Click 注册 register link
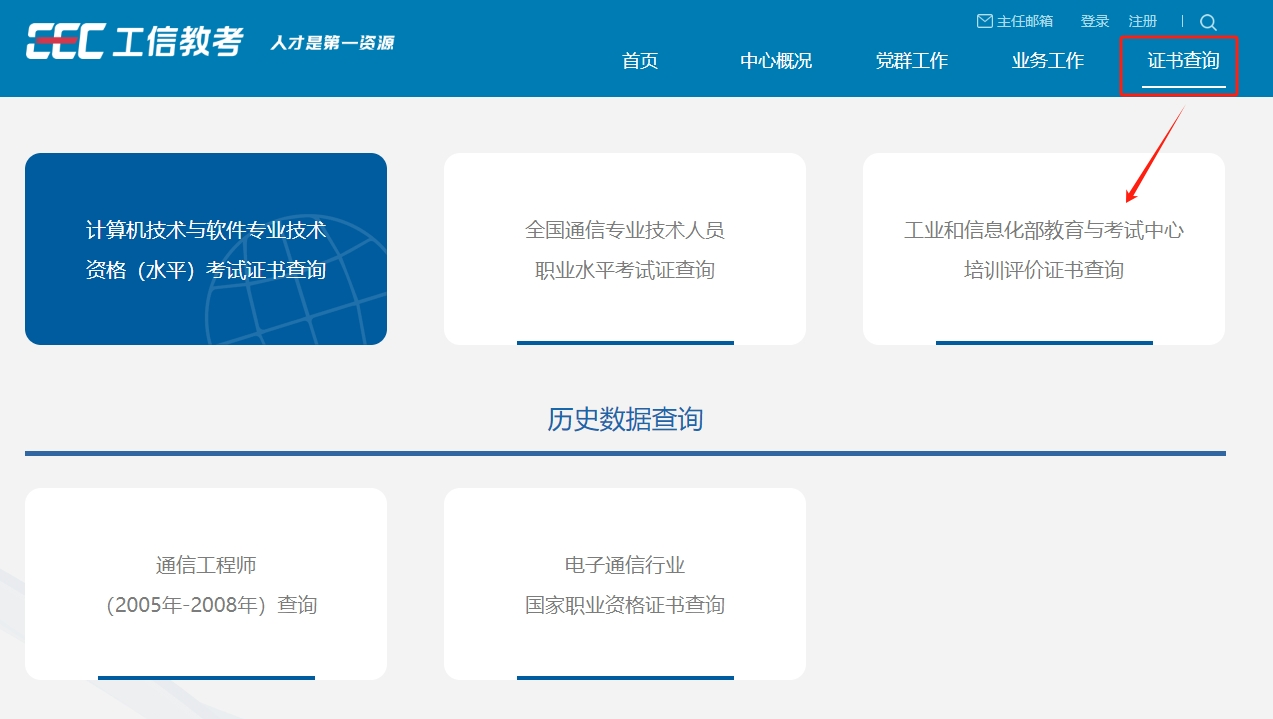Screen dimensions: 1273x719 [x=1143, y=21]
